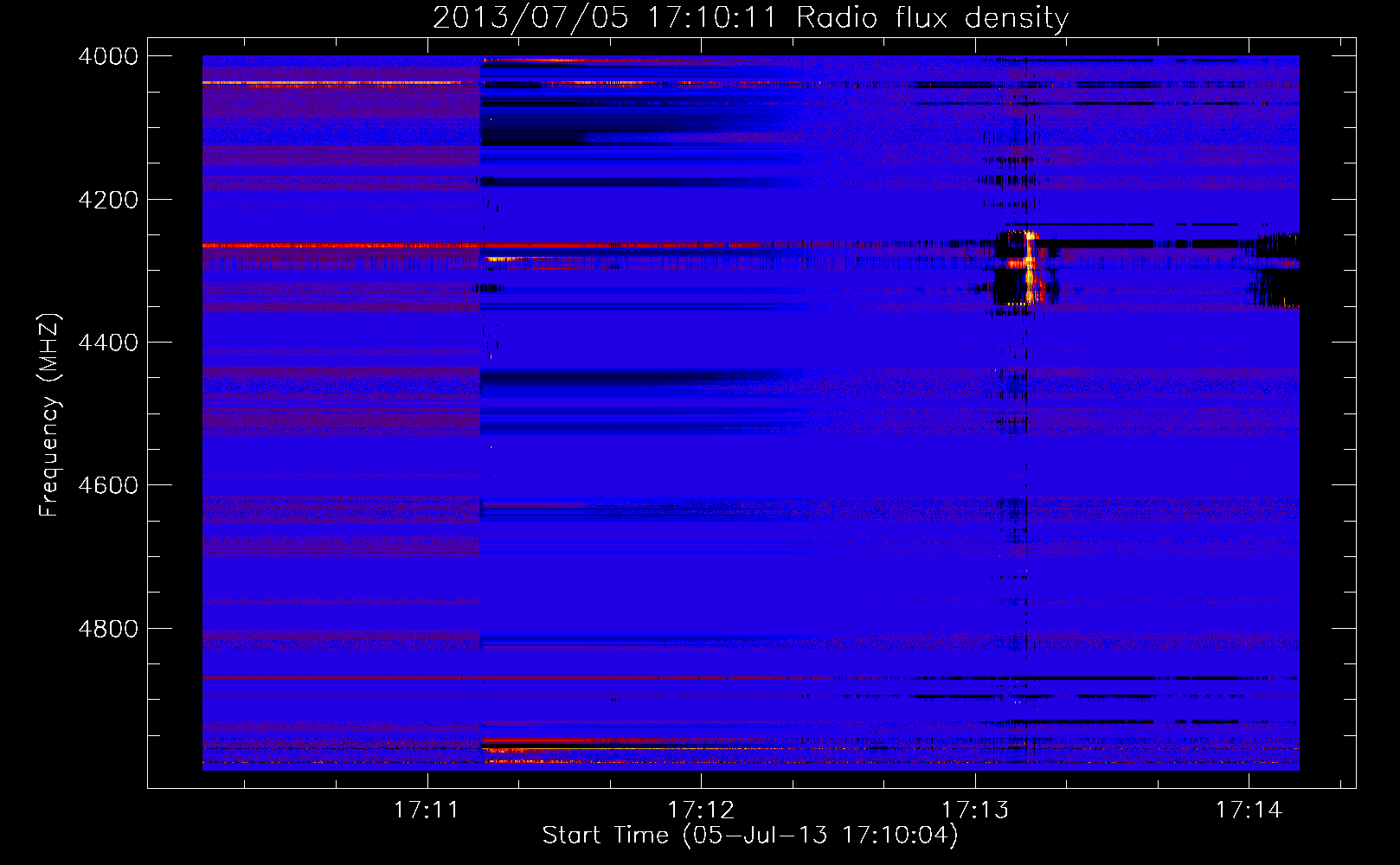The width and height of the screenshot is (1400, 865).
Task: Click the bright yellow burst near 17:13 in spectrogram
Action: (x=1030, y=268)
